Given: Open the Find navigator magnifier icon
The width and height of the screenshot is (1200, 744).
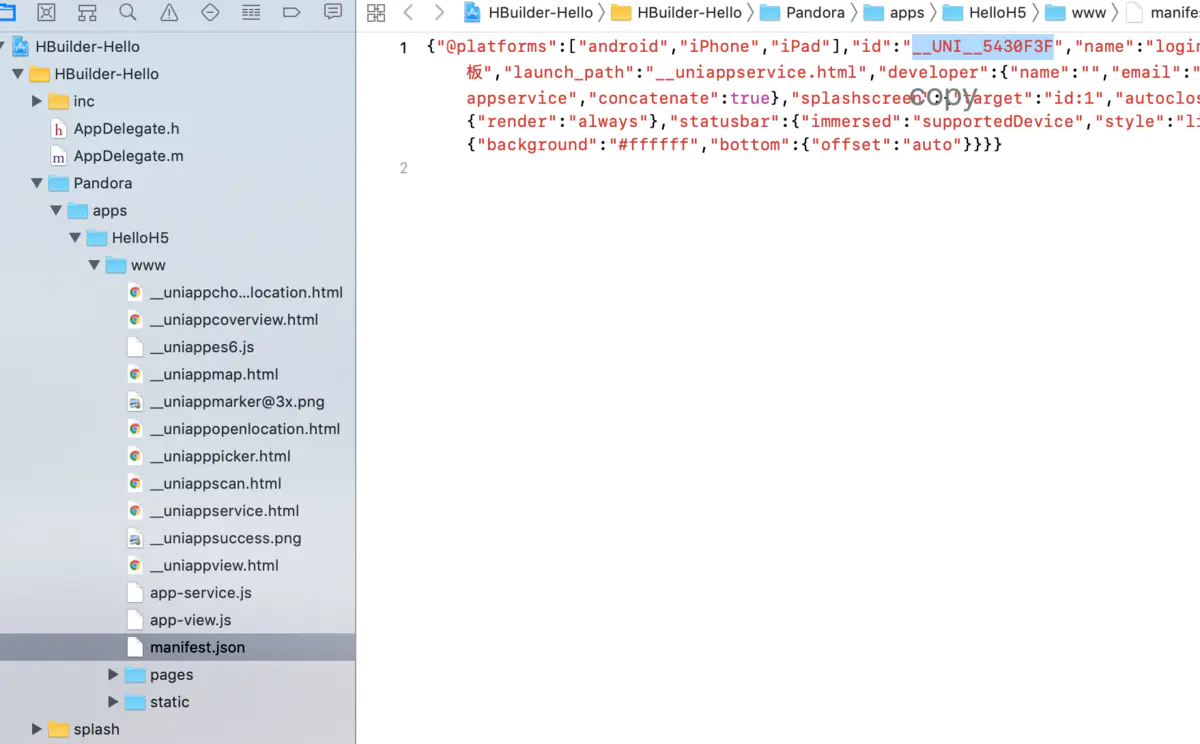Looking at the screenshot, I should (128, 13).
